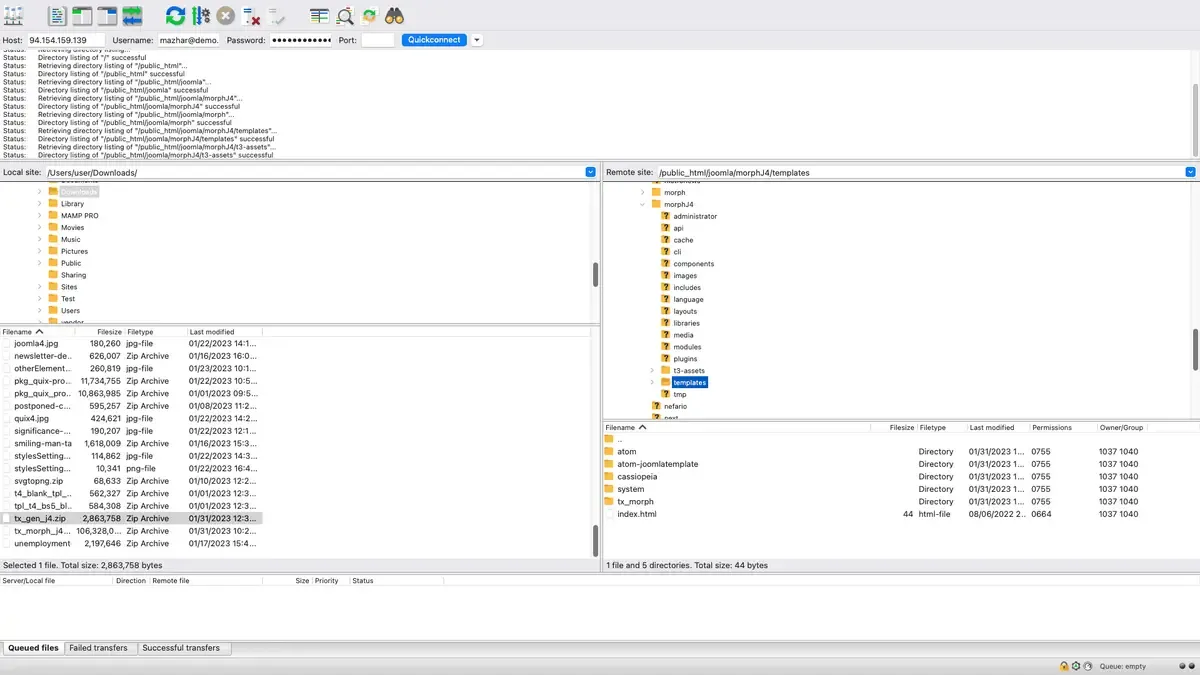Click the Username input field
The width and height of the screenshot is (1200, 675).
point(189,40)
